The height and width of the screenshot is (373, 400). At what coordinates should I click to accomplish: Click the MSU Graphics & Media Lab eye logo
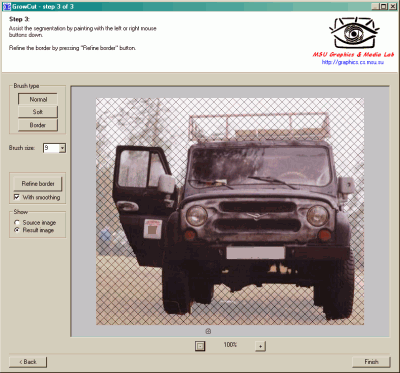tap(353, 32)
